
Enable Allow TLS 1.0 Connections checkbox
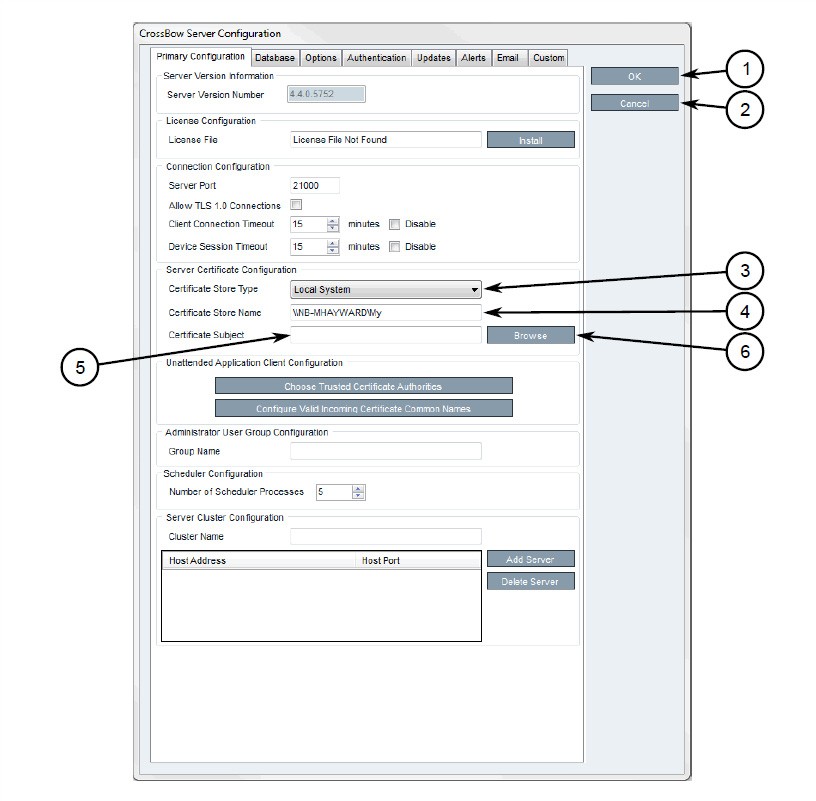click(296, 205)
